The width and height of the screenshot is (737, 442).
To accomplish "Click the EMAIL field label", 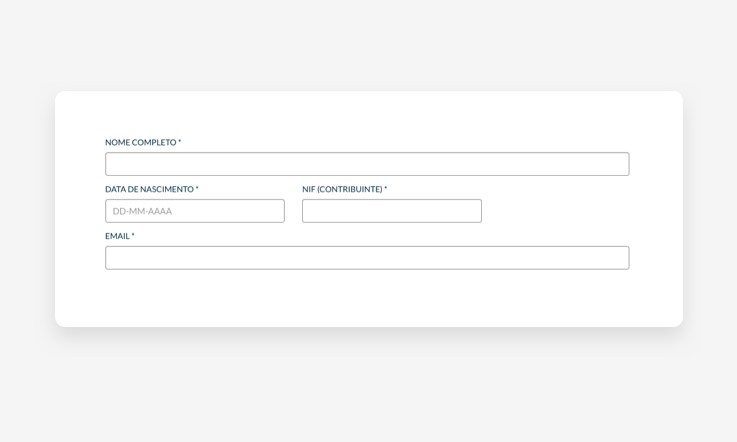I will [x=117, y=237].
